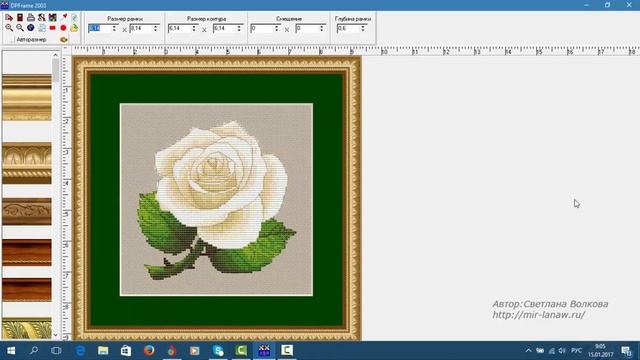
Task: Click the dark red book toolbar icon
Action: [20, 18]
